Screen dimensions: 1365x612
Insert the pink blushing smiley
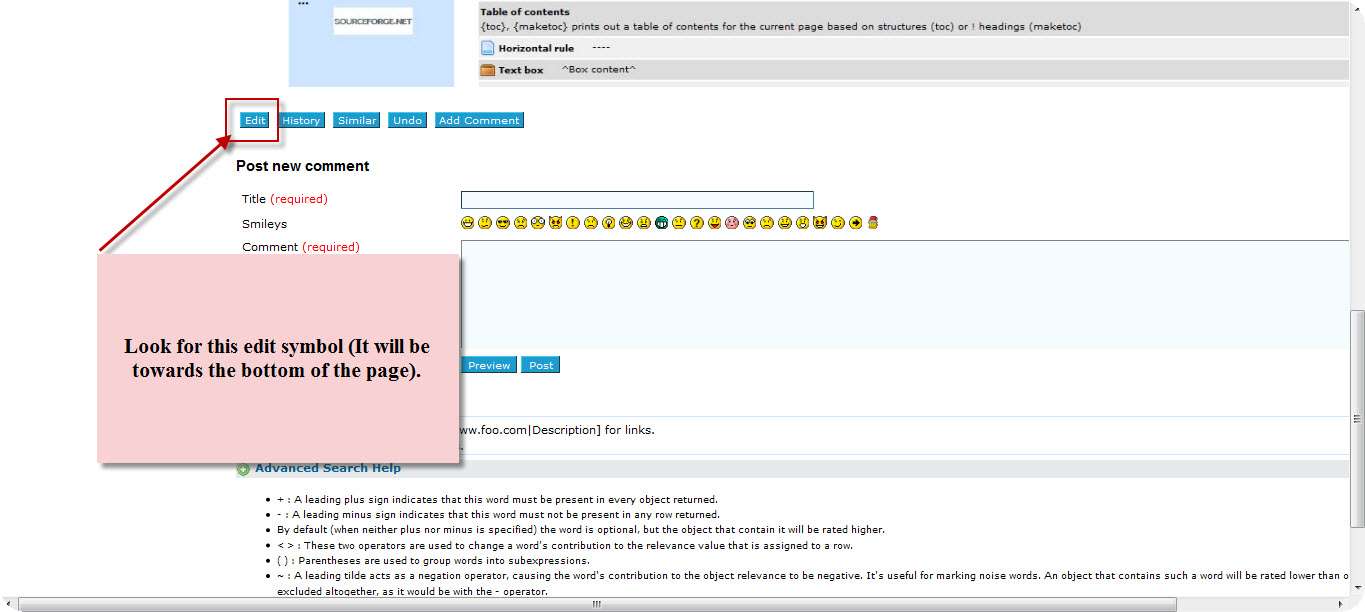(x=732, y=223)
